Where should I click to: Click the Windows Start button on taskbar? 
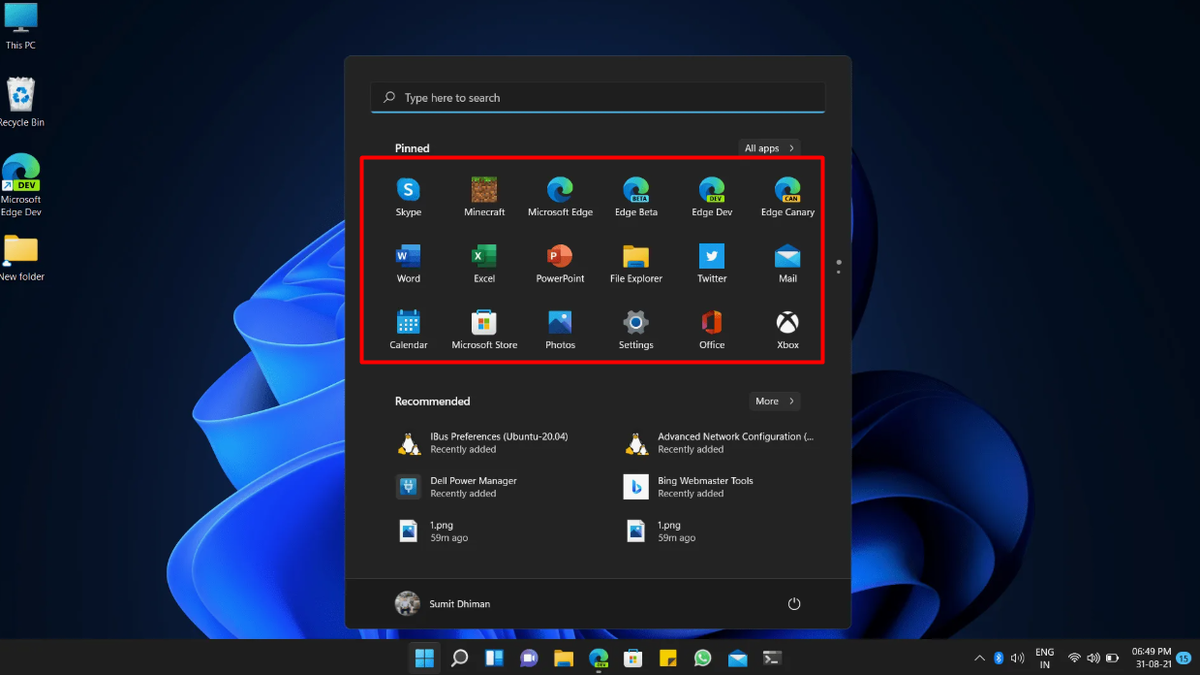click(424, 658)
